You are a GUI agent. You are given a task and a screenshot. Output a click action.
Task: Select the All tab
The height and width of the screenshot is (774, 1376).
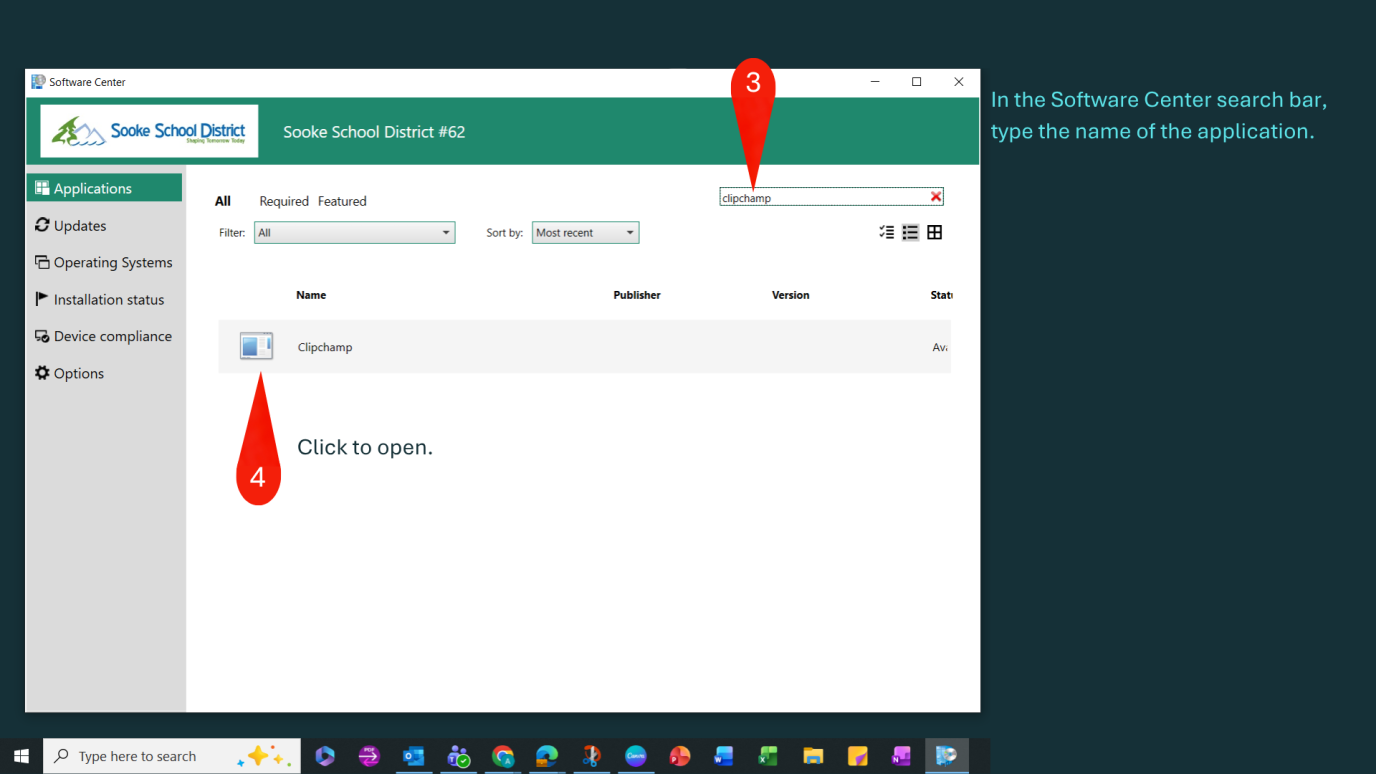[223, 201]
